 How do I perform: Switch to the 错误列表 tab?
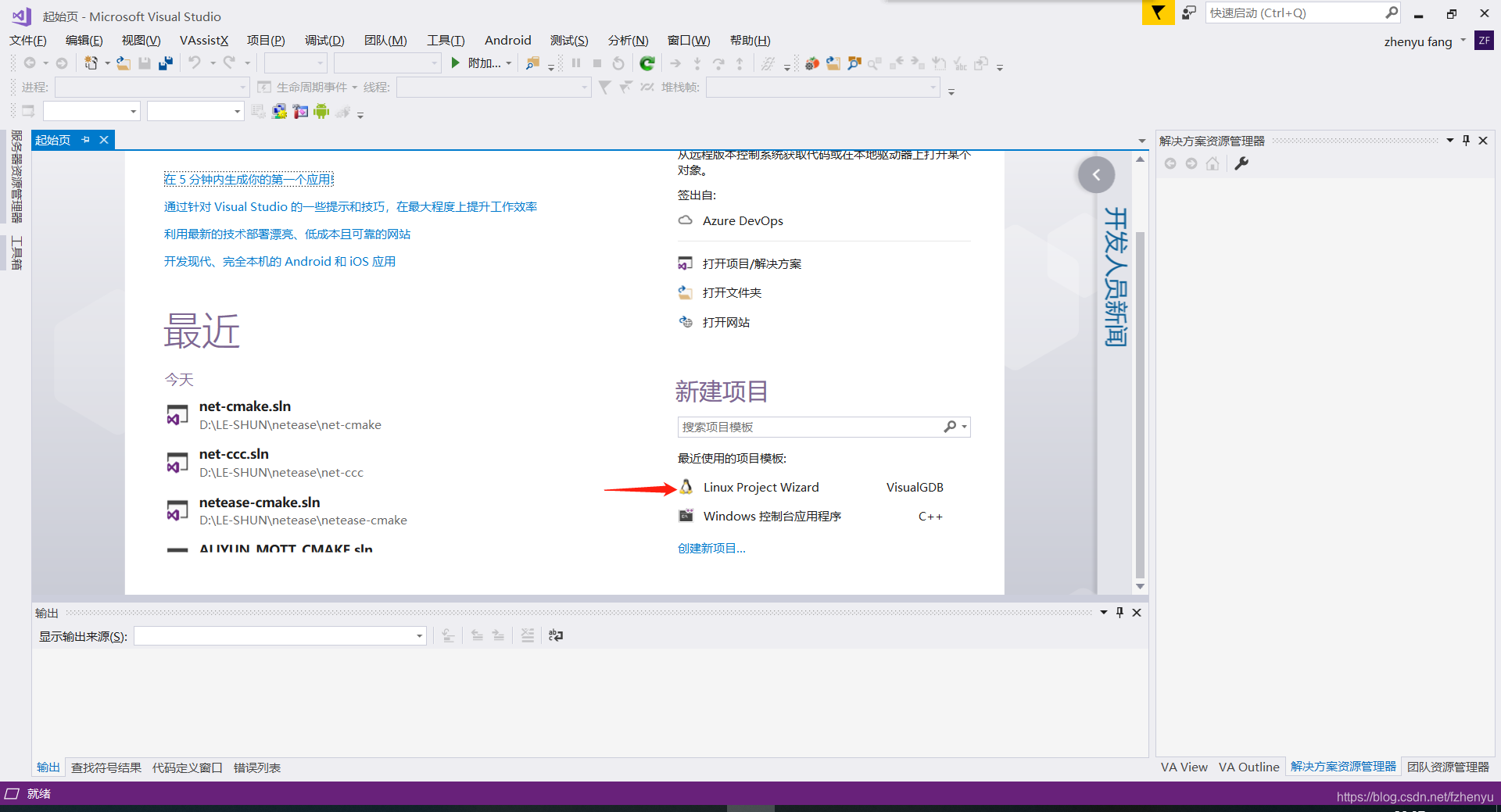point(257,767)
